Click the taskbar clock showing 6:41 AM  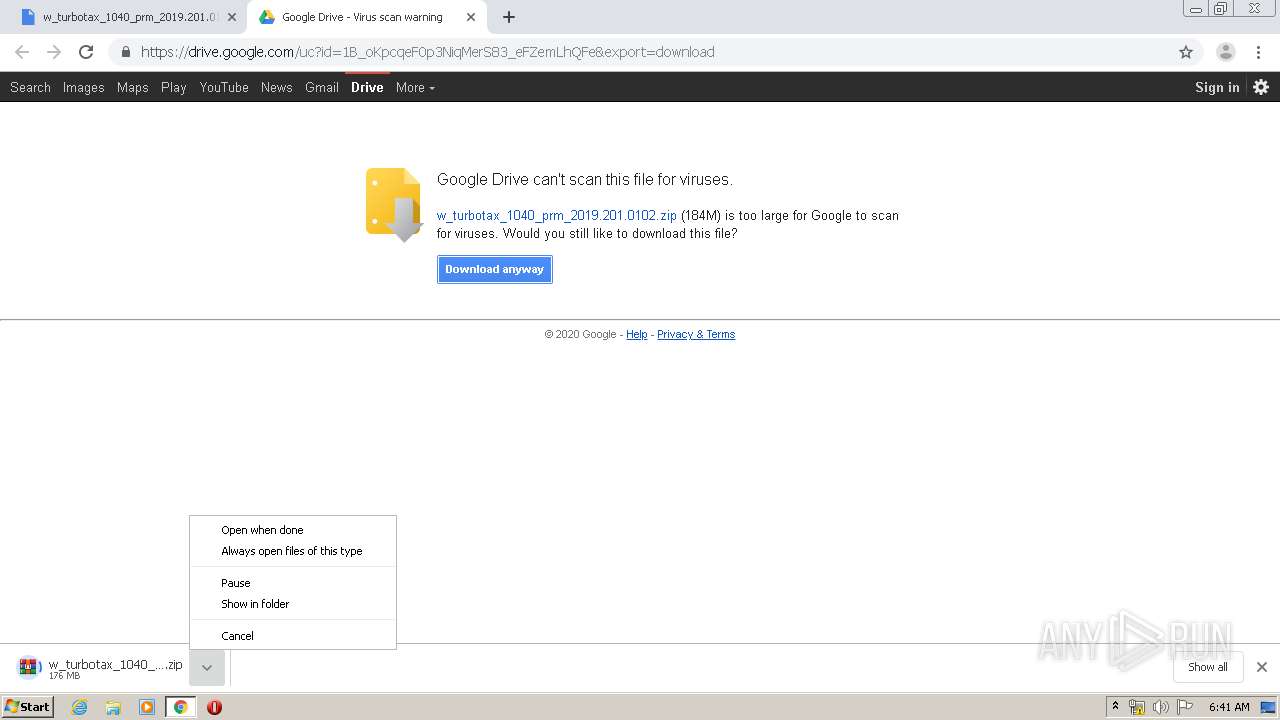1229,707
